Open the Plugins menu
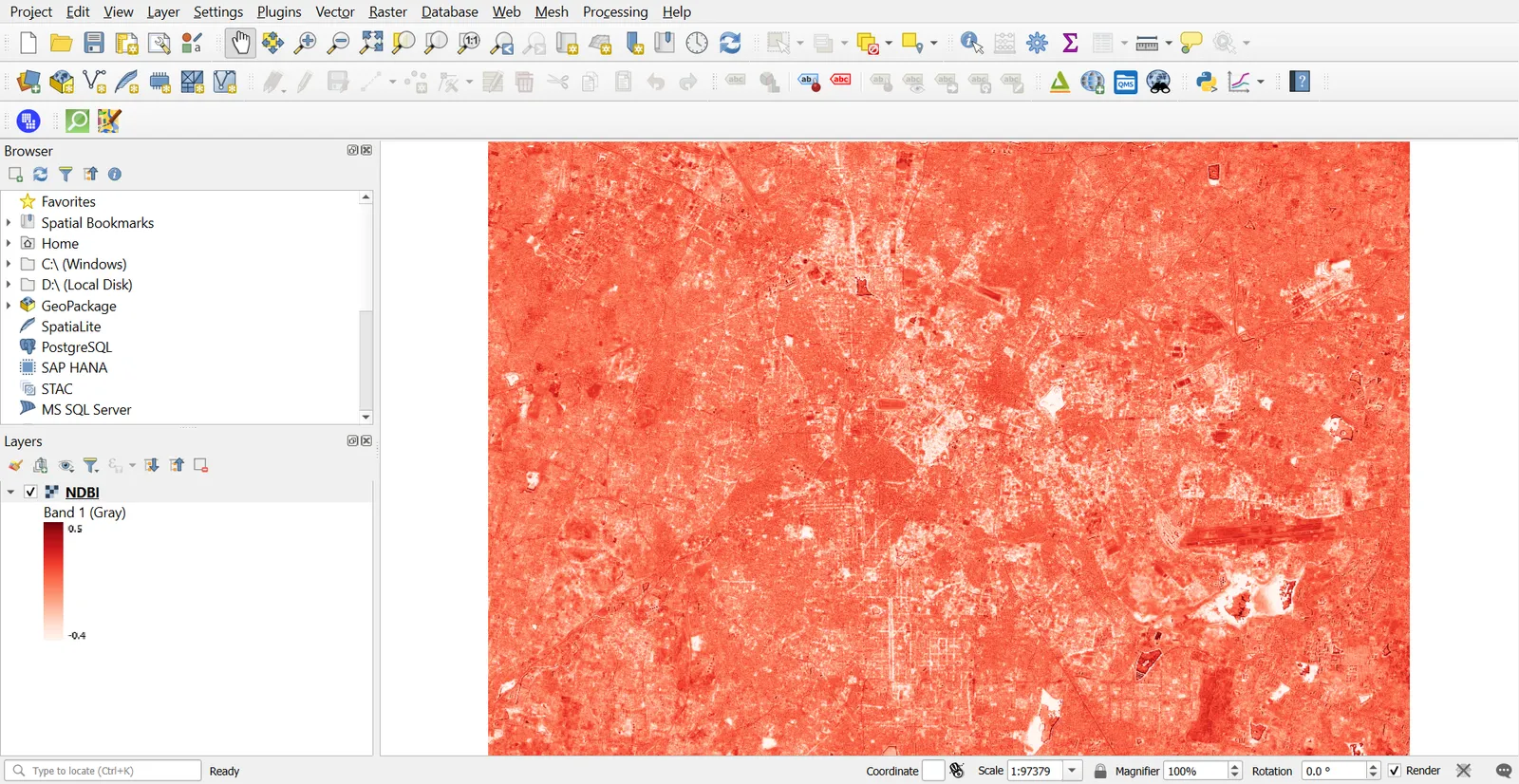 (279, 11)
